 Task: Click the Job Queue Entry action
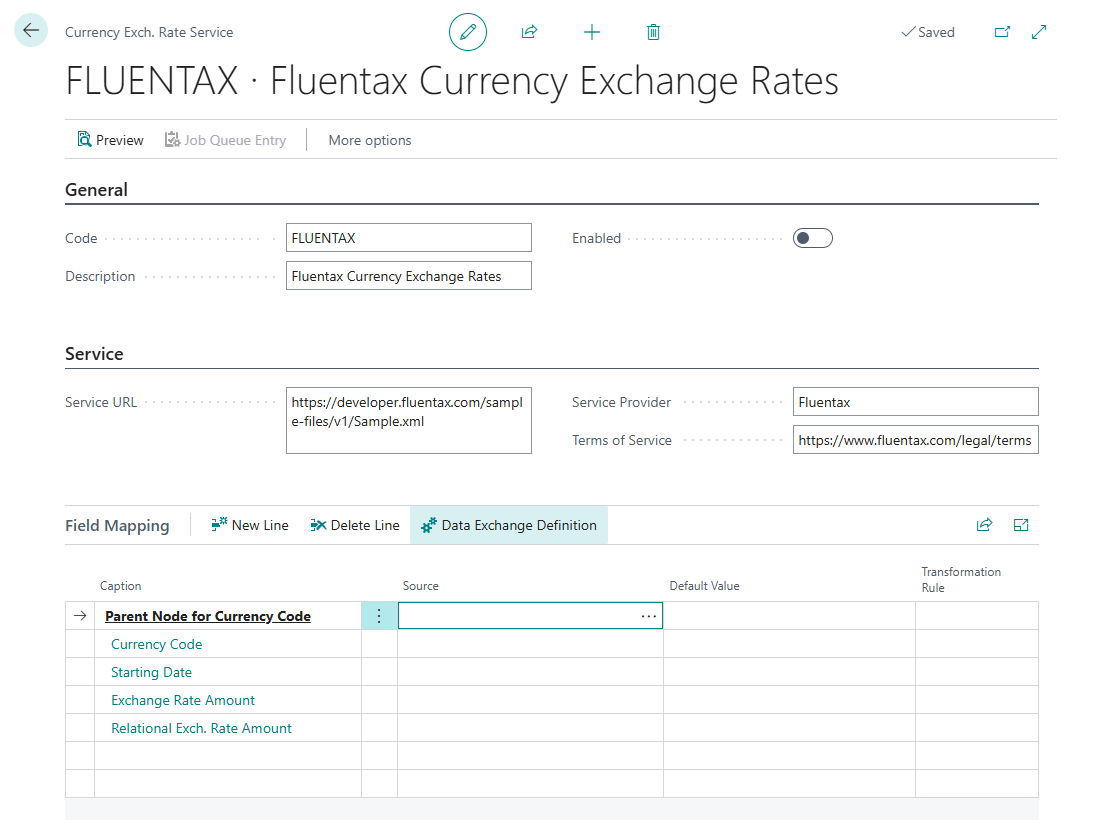pyautogui.click(x=225, y=140)
